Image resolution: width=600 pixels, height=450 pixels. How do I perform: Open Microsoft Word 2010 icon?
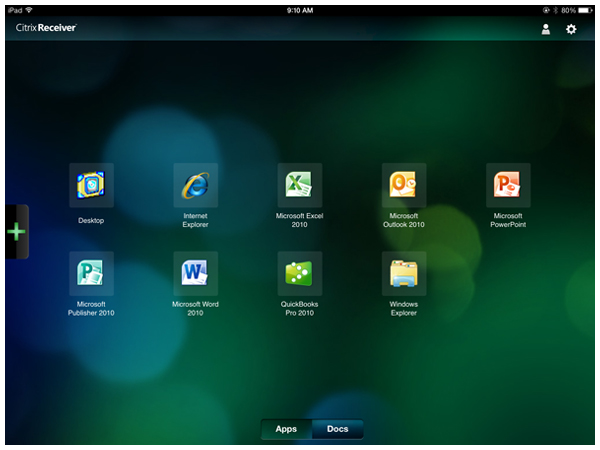coord(196,273)
